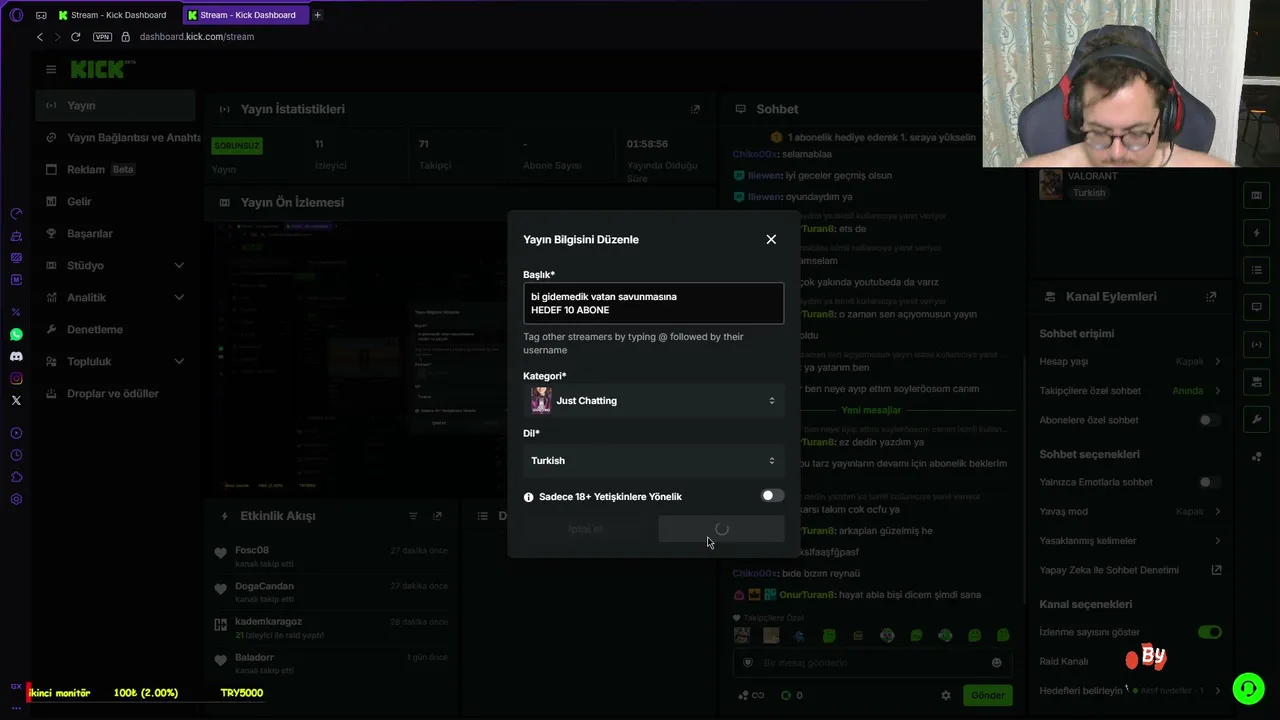
Task: Open Yasaklanmış kelimeler setting
Action: 1130,541
